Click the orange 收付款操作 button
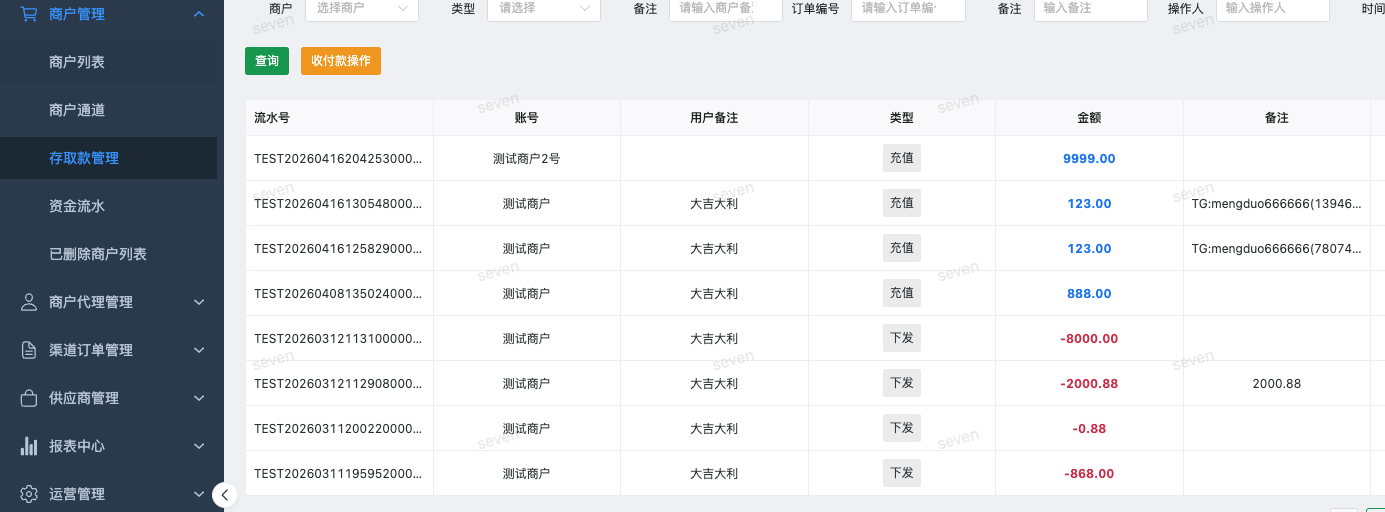Viewport: 1385px width, 512px height. (341, 61)
